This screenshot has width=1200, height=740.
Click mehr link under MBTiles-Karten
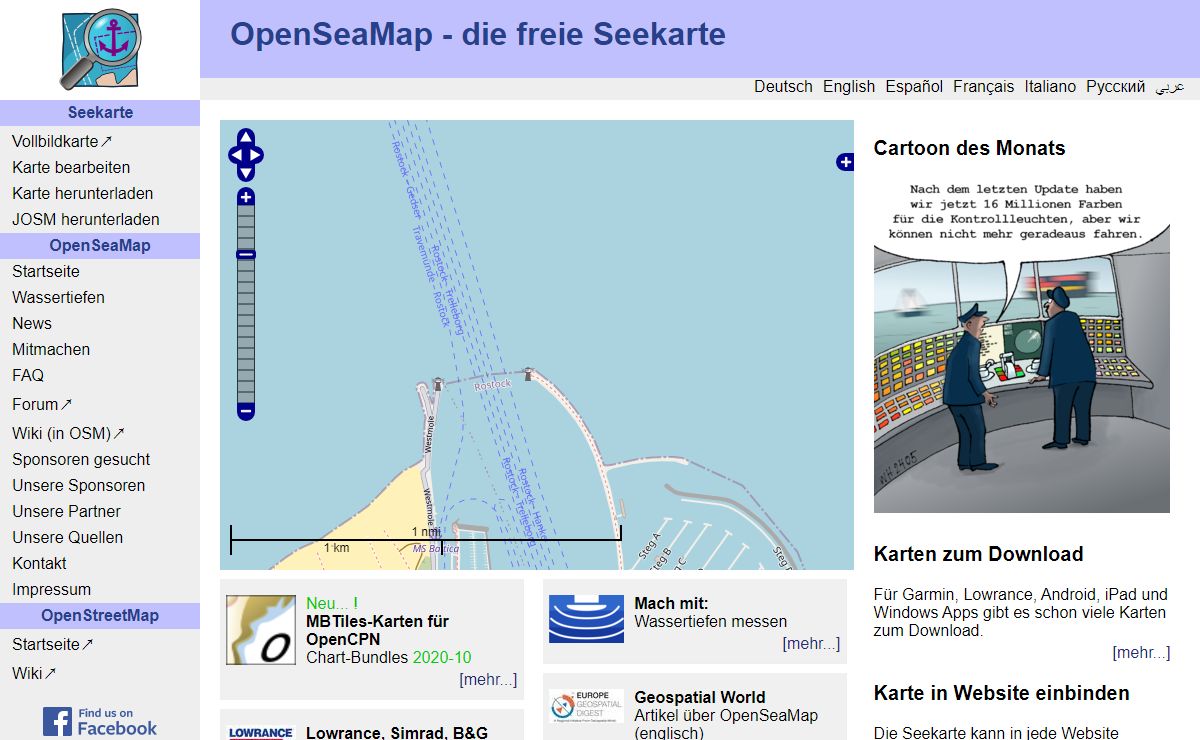488,680
